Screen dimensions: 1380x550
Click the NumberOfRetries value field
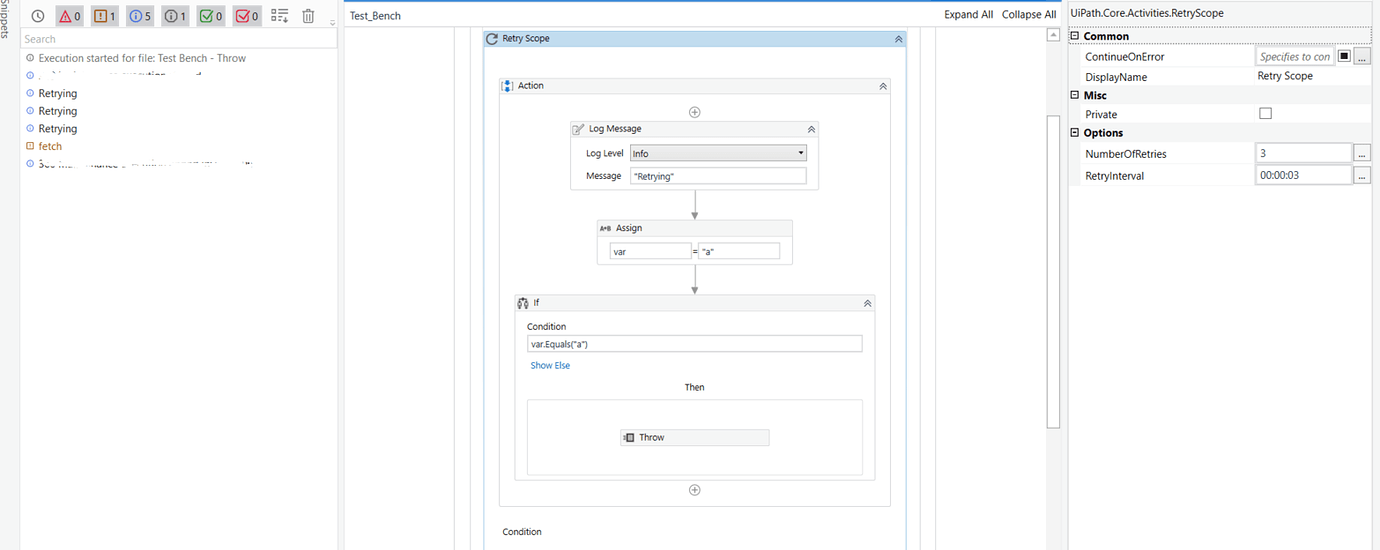tap(1304, 154)
